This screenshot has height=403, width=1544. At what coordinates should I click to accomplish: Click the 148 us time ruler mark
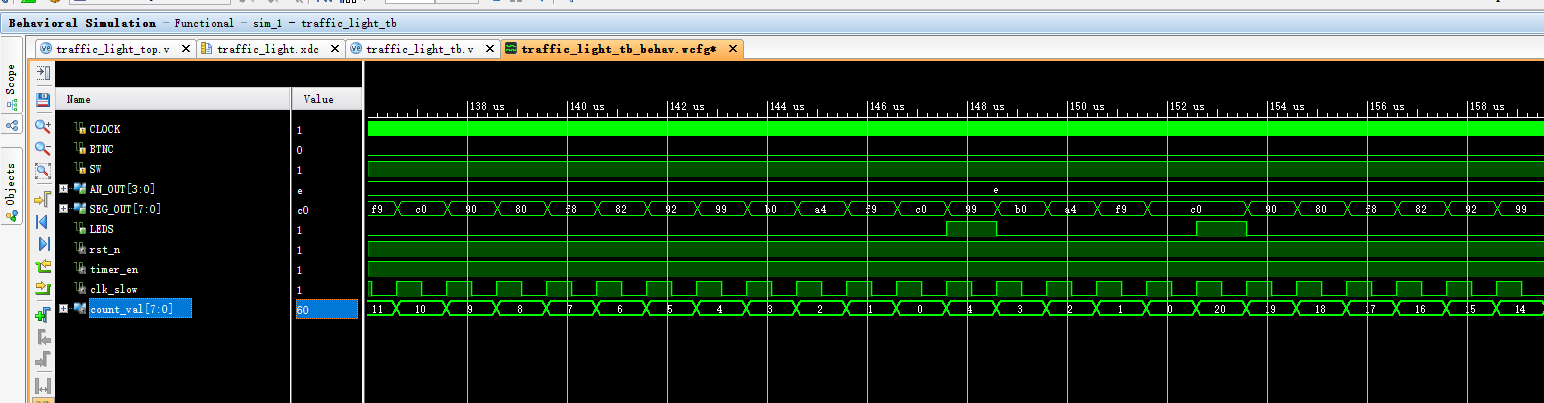[x=986, y=106]
